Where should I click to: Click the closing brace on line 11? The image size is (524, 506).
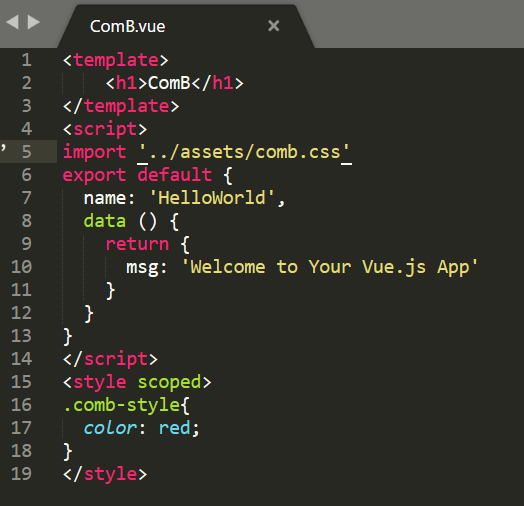pyautogui.click(x=110, y=290)
